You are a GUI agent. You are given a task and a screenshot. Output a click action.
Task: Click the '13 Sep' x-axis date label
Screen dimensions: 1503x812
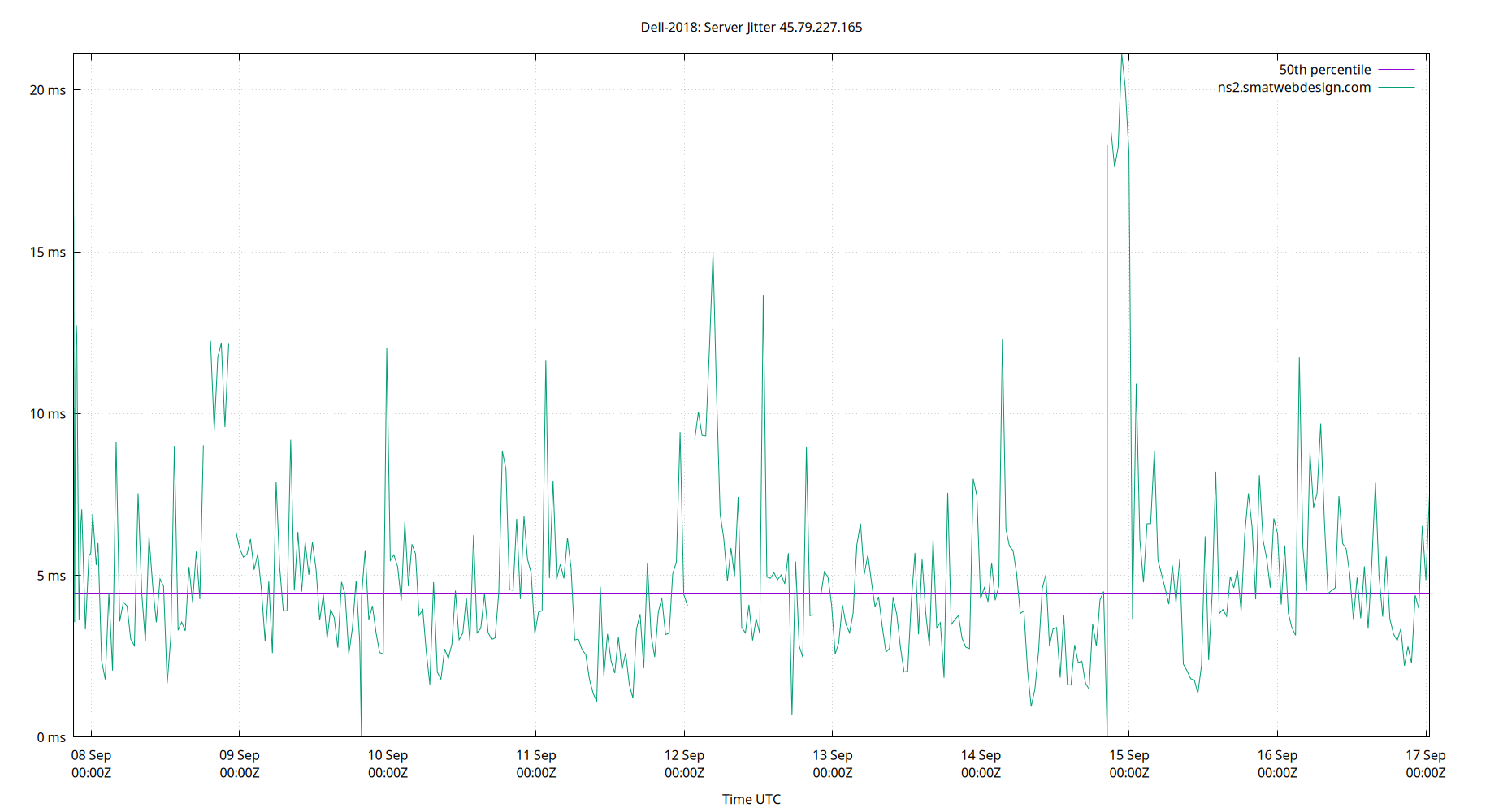point(833,755)
